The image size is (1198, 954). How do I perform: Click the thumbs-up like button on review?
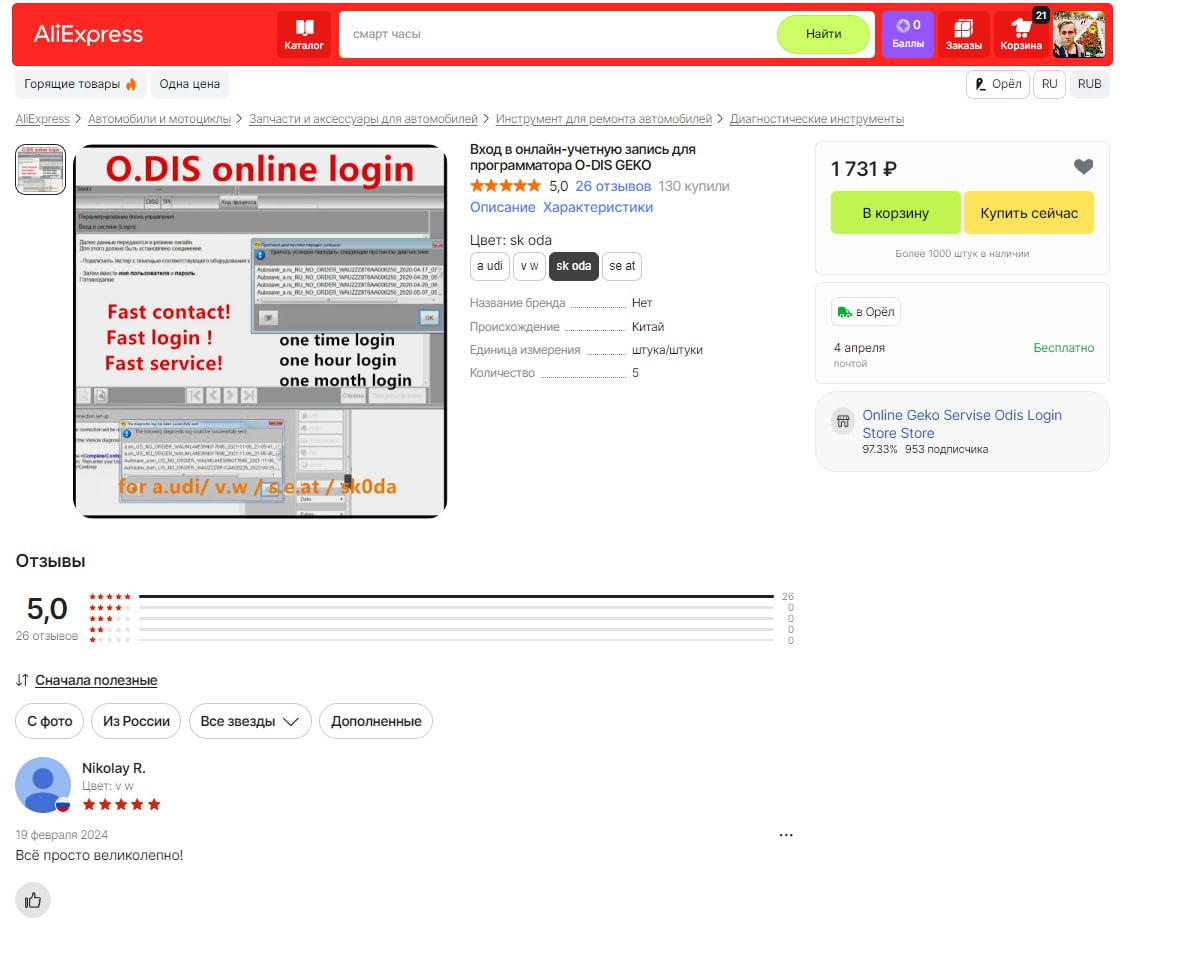(x=33, y=901)
